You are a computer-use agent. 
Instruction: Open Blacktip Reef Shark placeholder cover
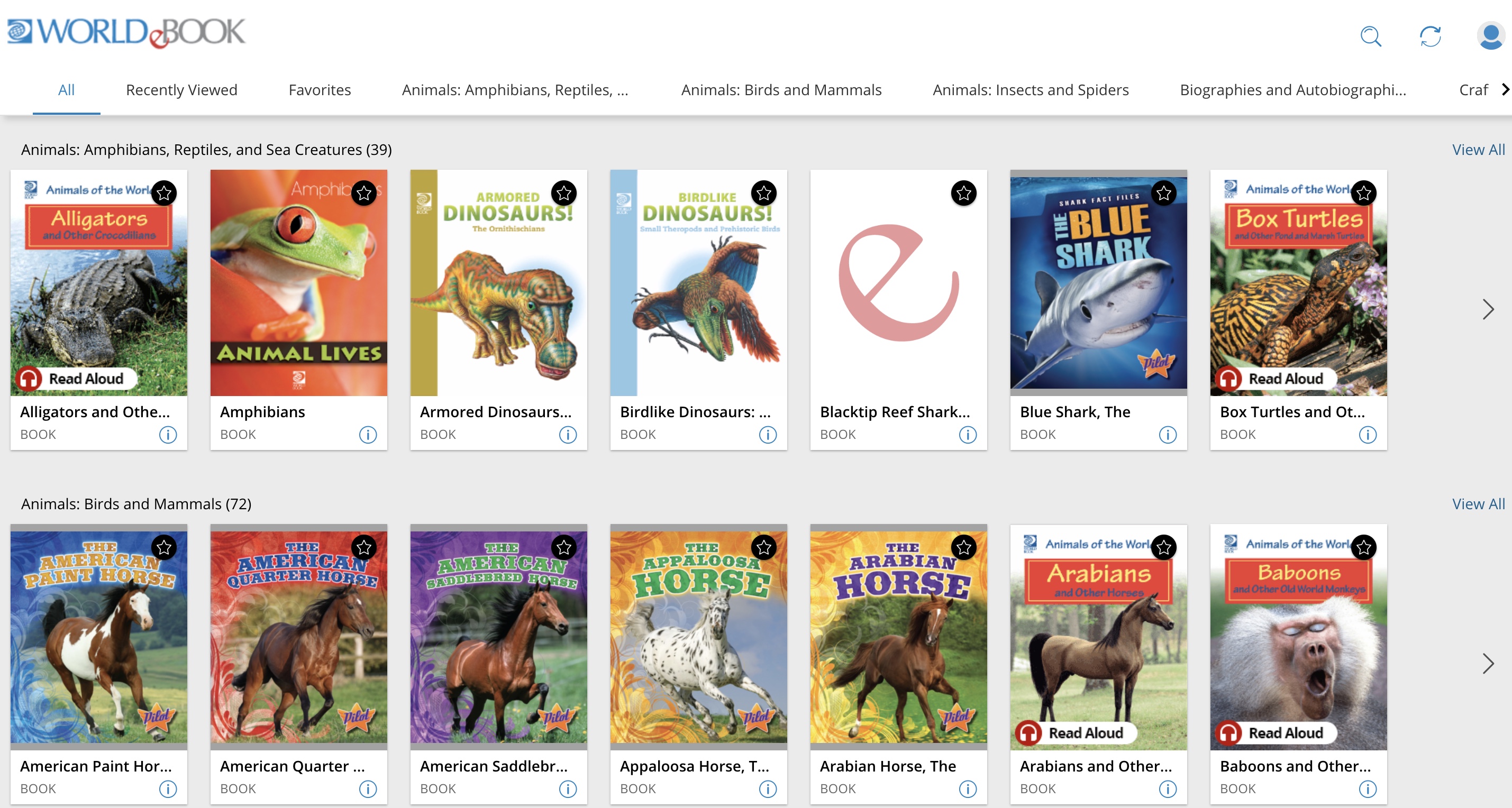899,283
